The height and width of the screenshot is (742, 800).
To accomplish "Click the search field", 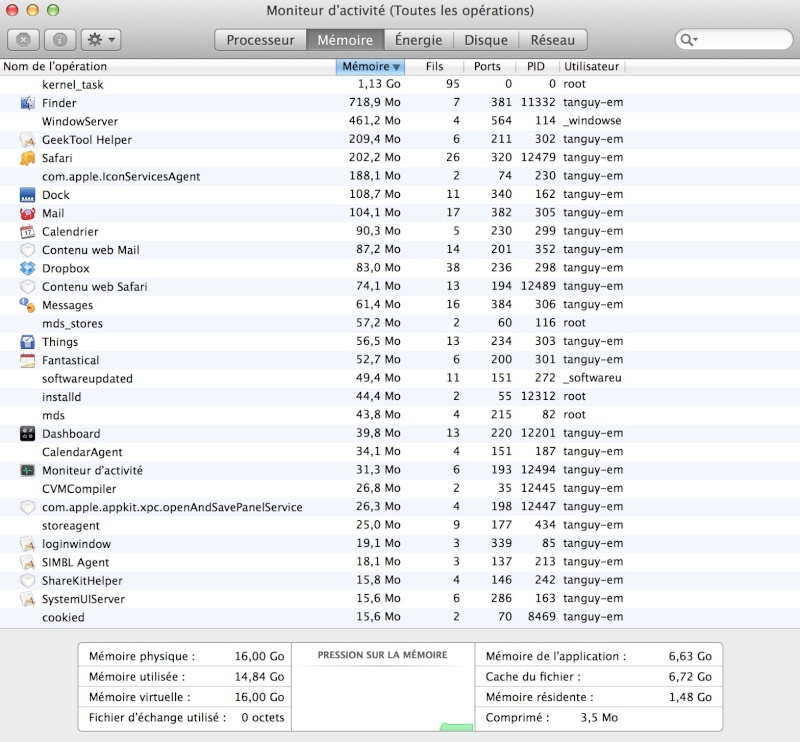I will click(734, 39).
